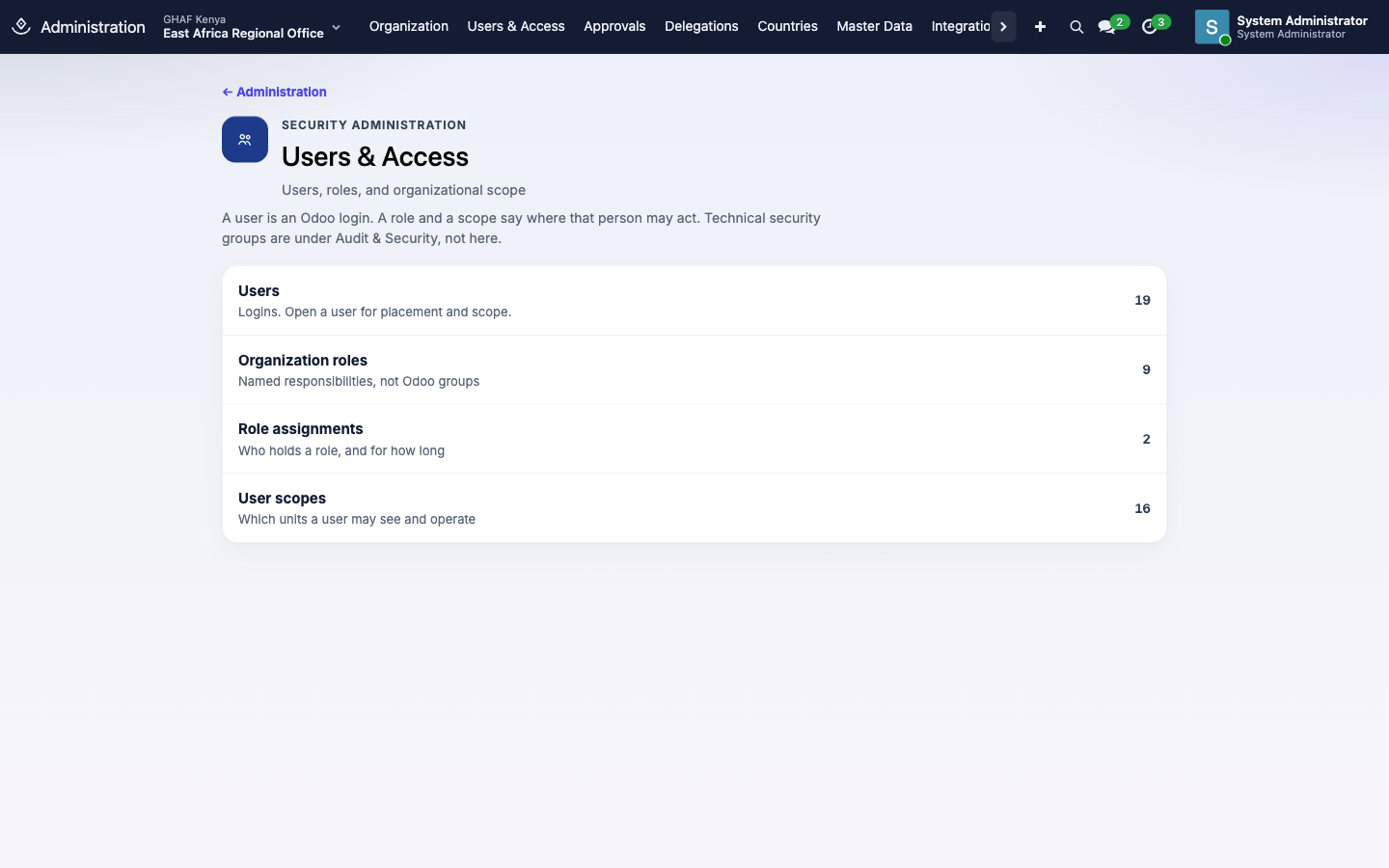Open the search magnifier icon

pyautogui.click(x=1076, y=27)
